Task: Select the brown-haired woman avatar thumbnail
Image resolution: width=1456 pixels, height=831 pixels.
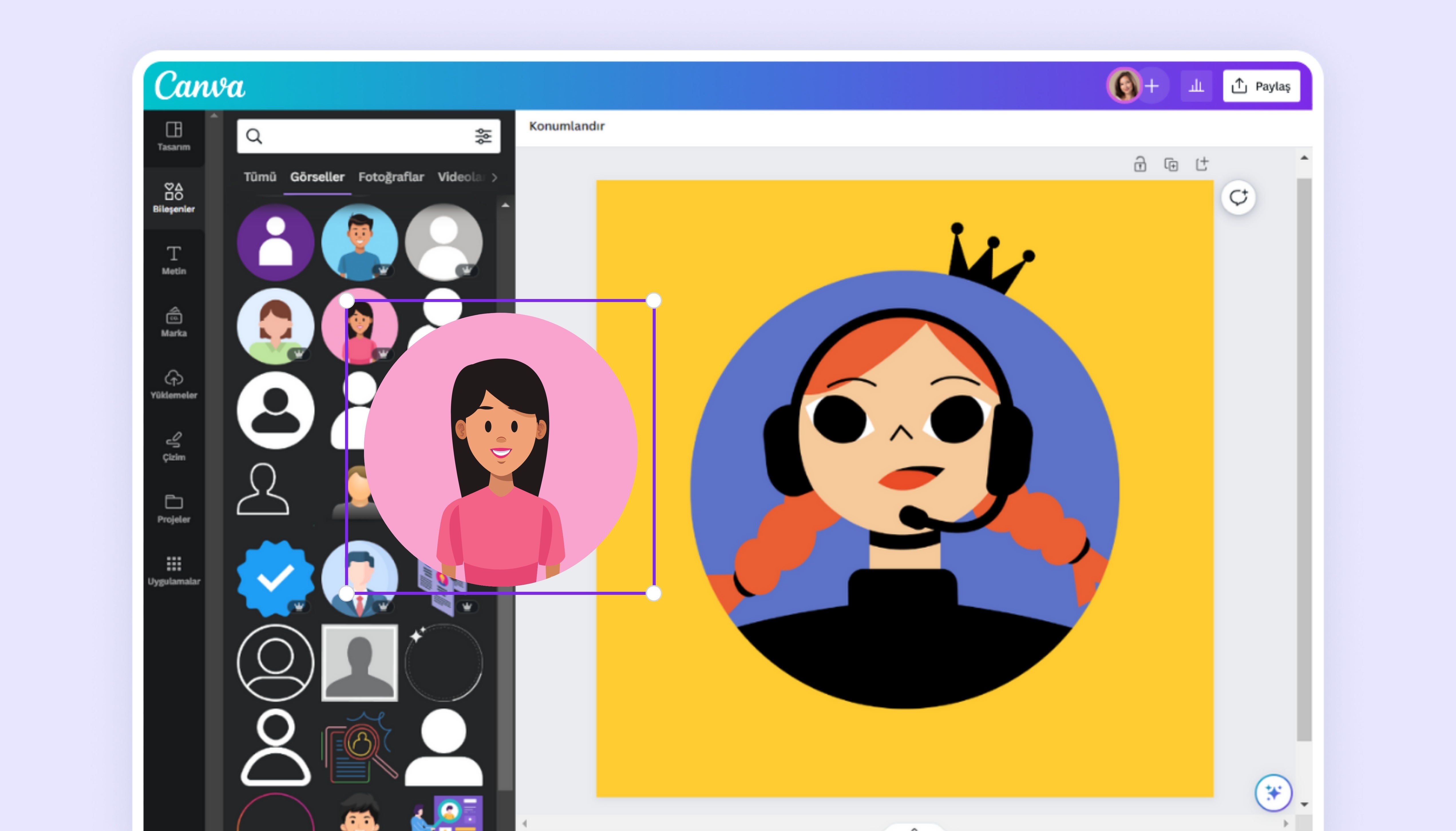Action: (x=275, y=327)
